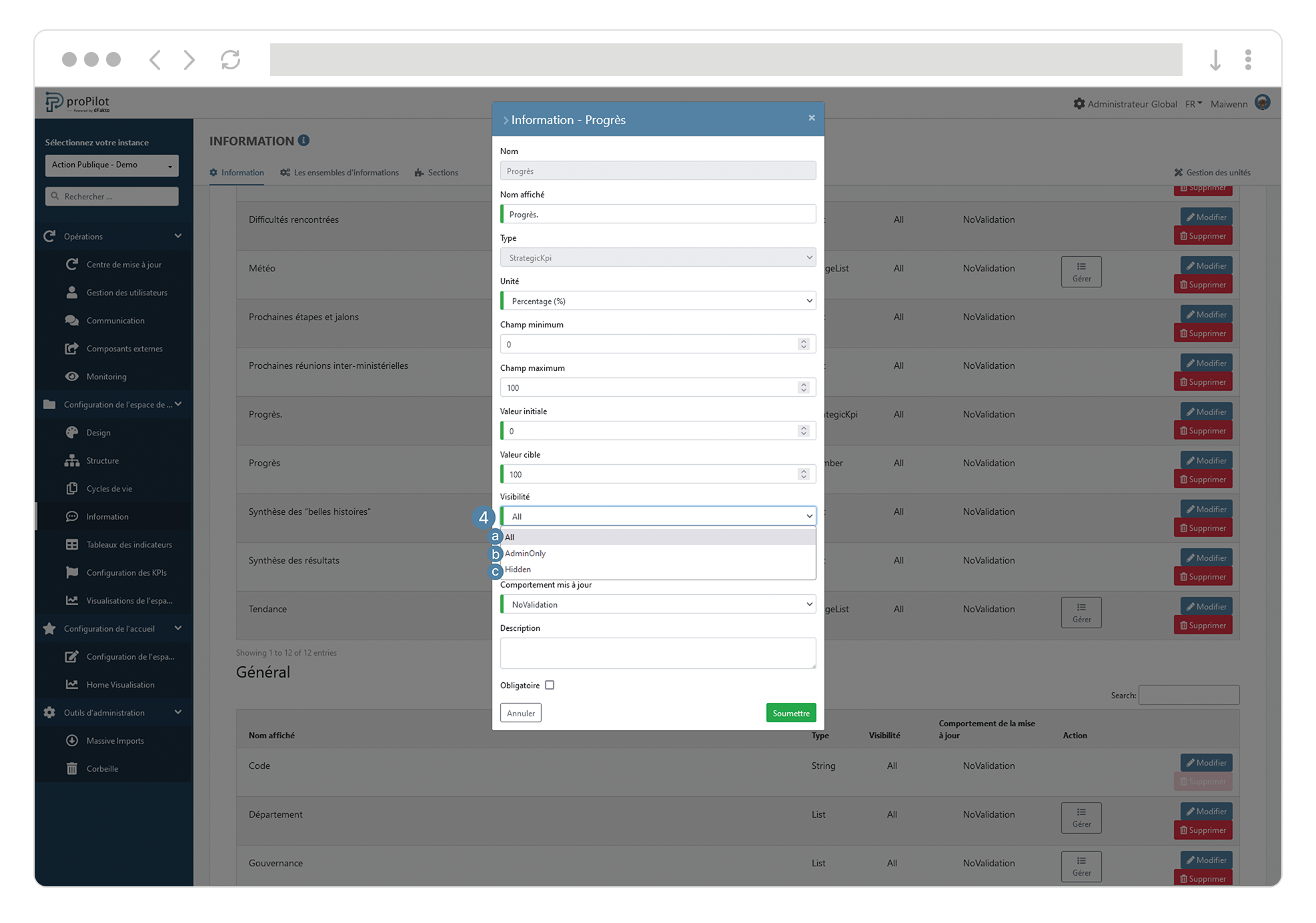Screen dimensions: 1316x923
Task: Collapse the Opérations sidebar section
Action: point(178,236)
